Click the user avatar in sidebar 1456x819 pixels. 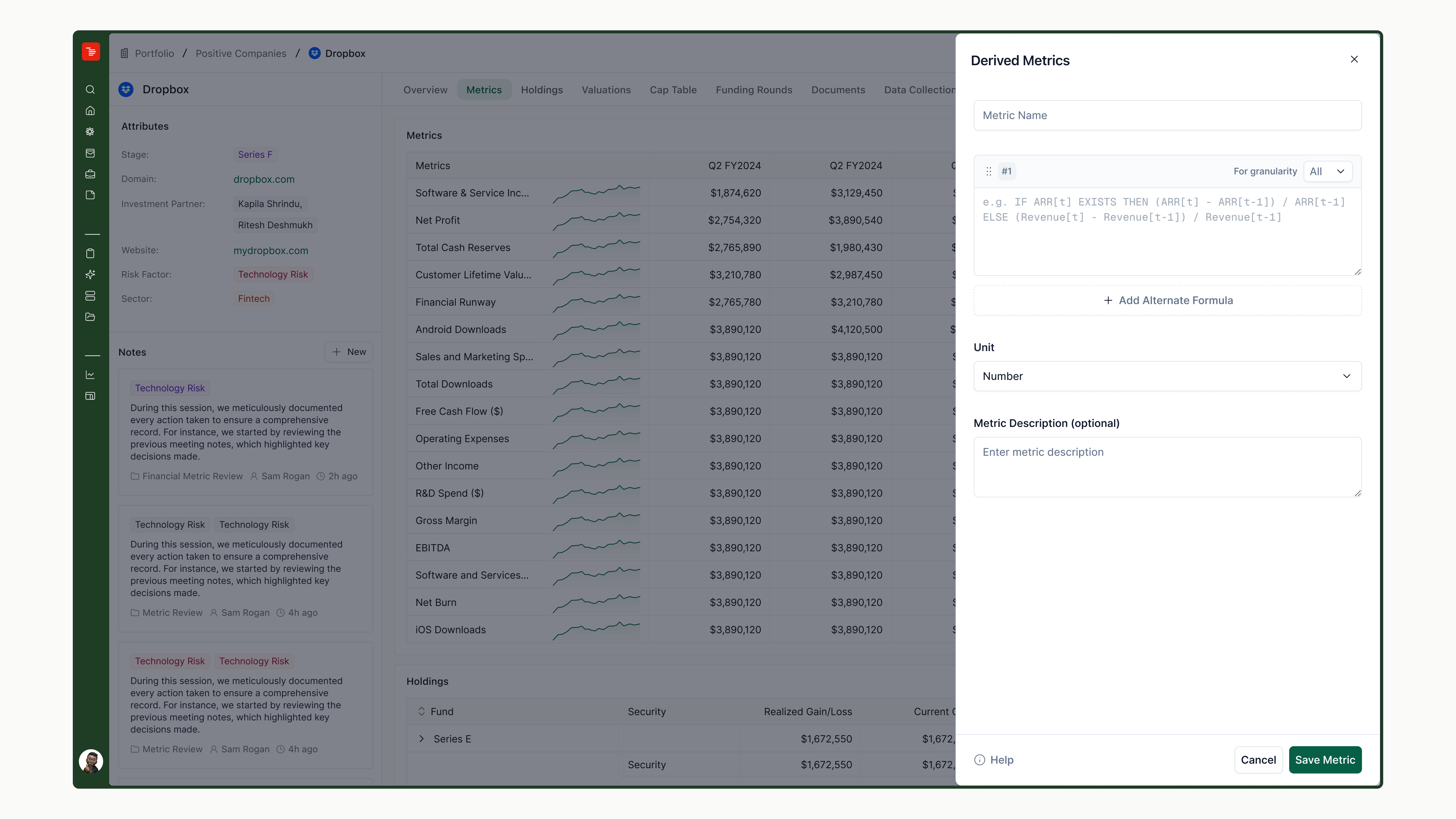[91, 761]
